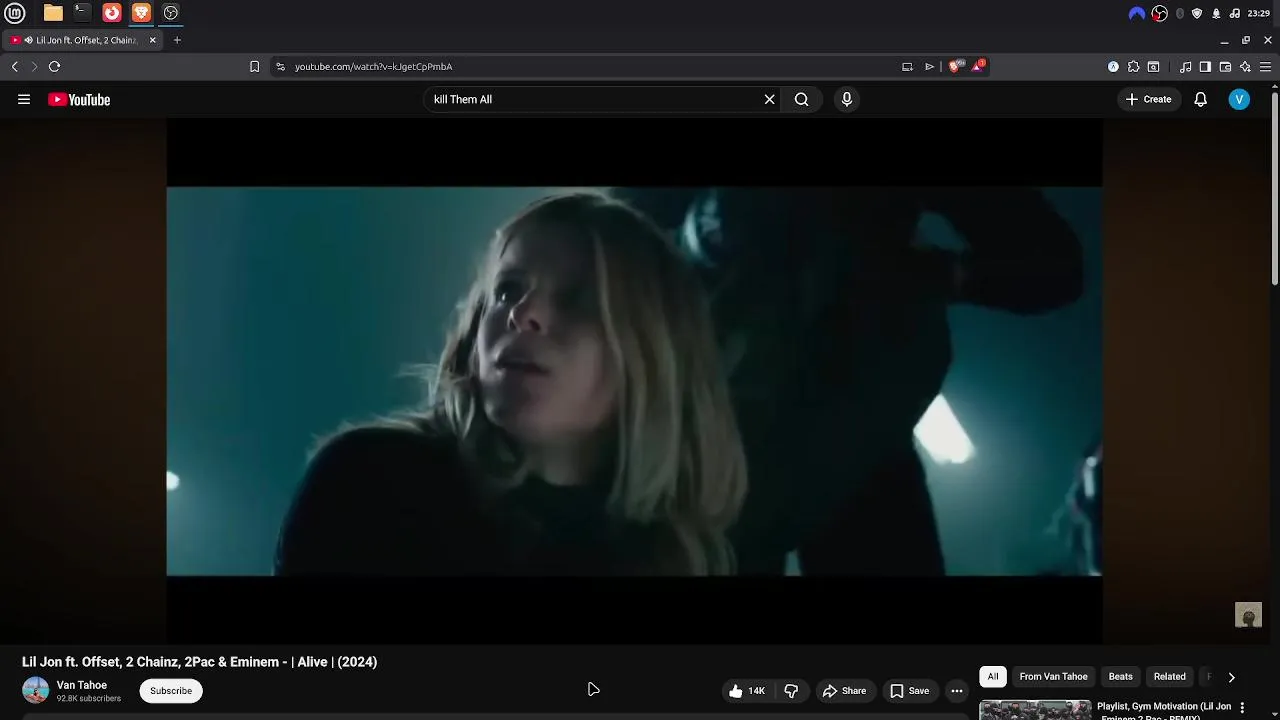Open the small floating thumbnail at right
The height and width of the screenshot is (720, 1280).
(1248, 615)
